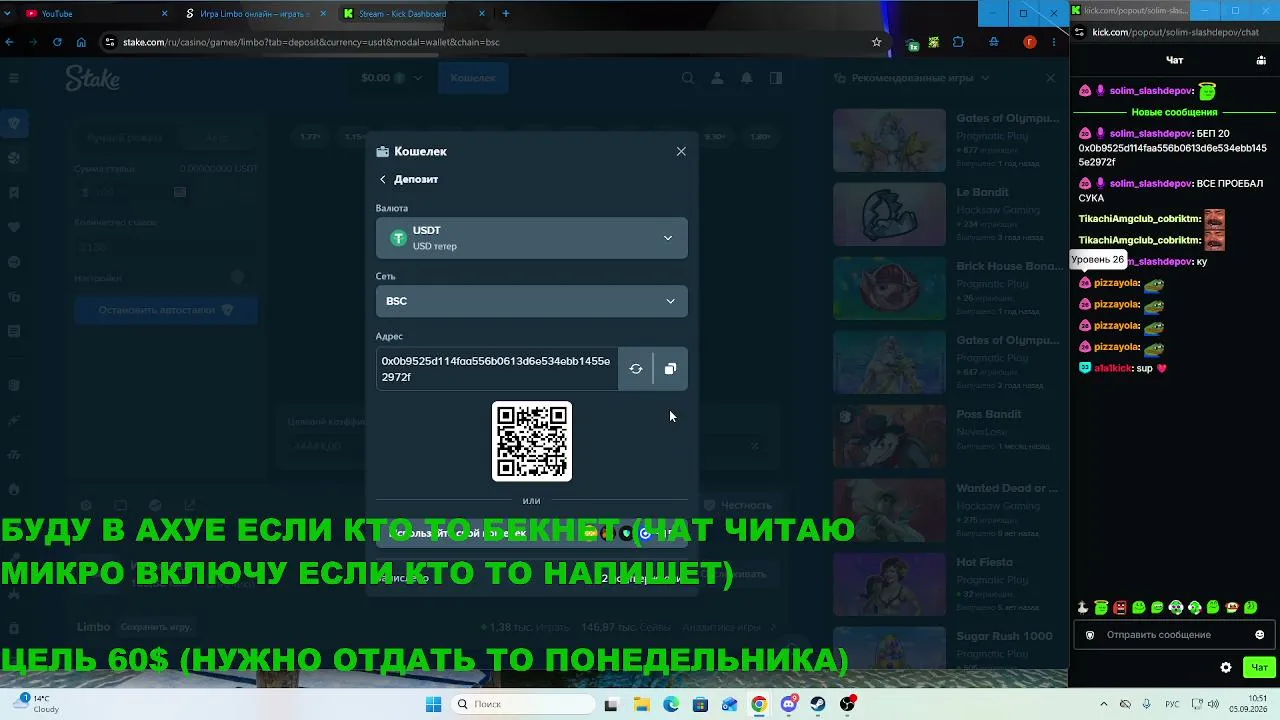Select the red angry emote in quick emotes
This screenshot has width=1280, height=720.
tap(1120, 607)
